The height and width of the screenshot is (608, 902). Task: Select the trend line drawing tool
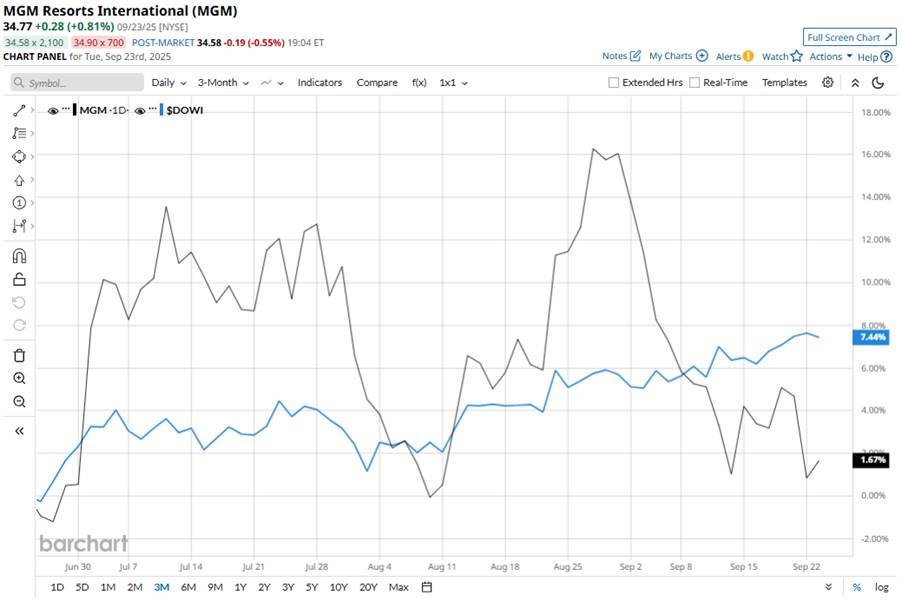point(19,110)
